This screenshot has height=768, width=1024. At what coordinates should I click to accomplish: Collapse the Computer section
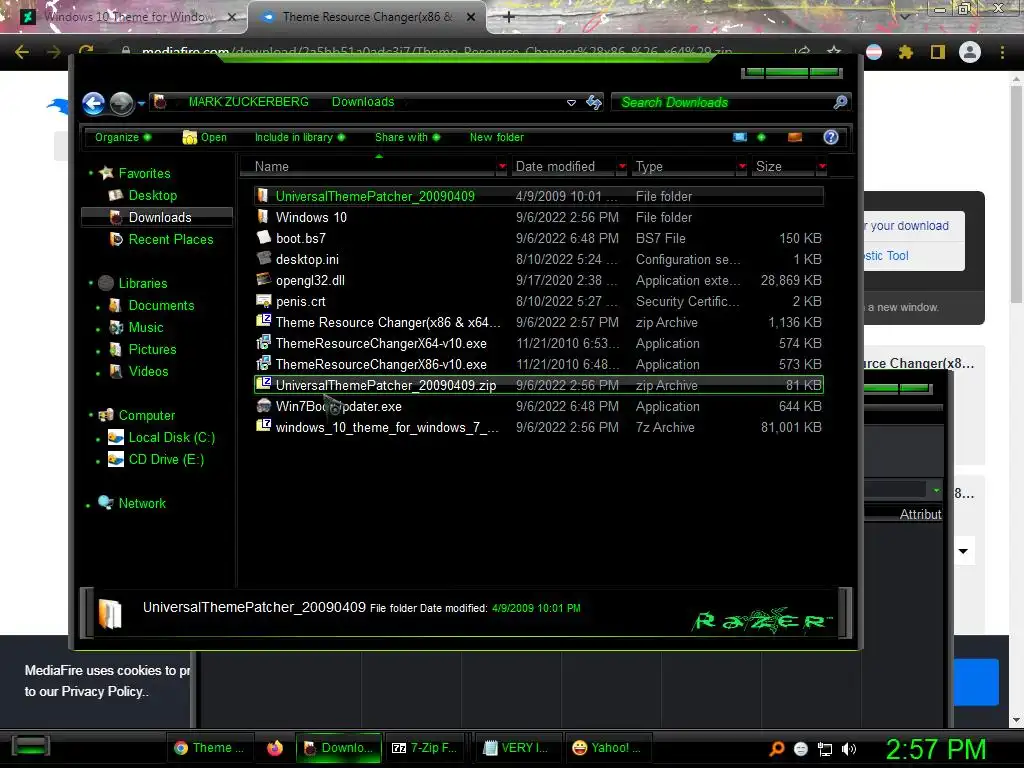point(91,415)
